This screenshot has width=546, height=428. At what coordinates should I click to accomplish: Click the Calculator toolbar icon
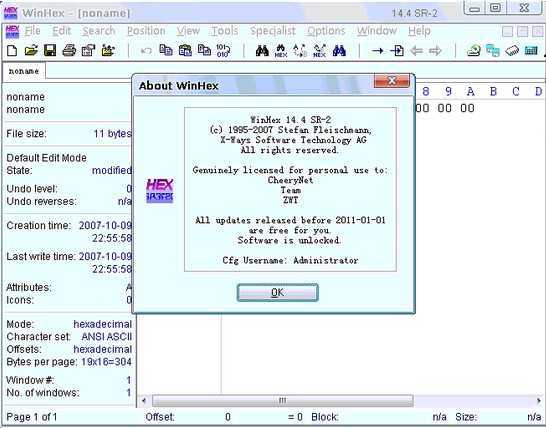pos(531,51)
